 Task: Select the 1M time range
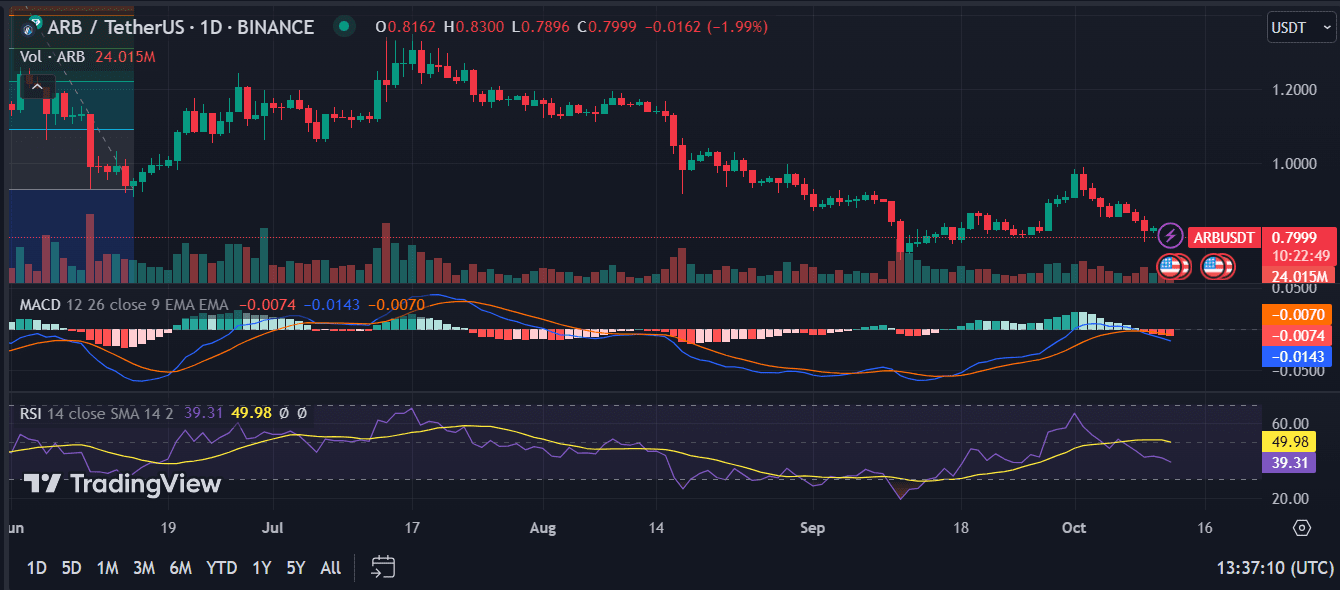tap(107, 568)
